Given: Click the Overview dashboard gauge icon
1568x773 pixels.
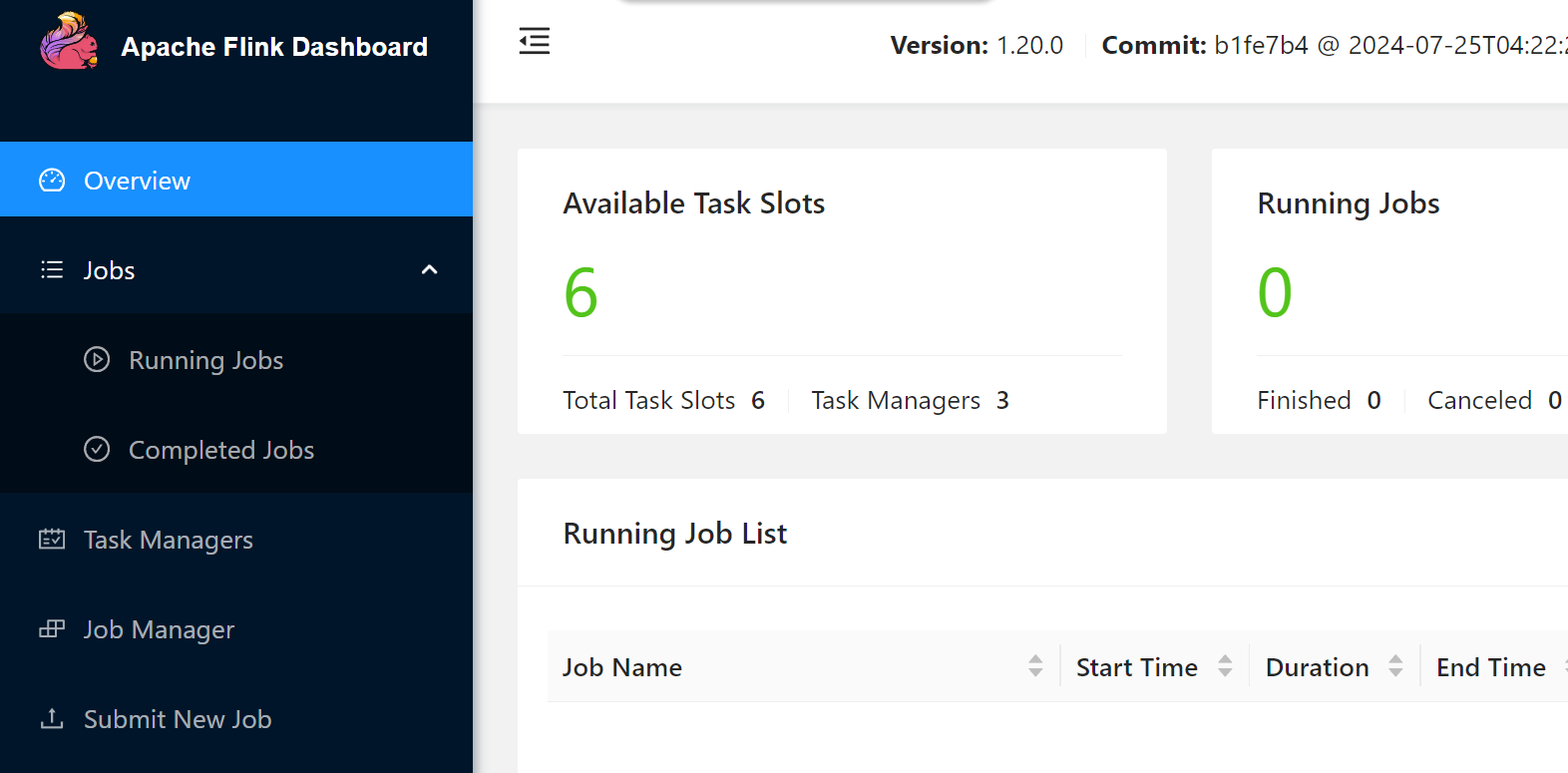Looking at the screenshot, I should click(52, 181).
